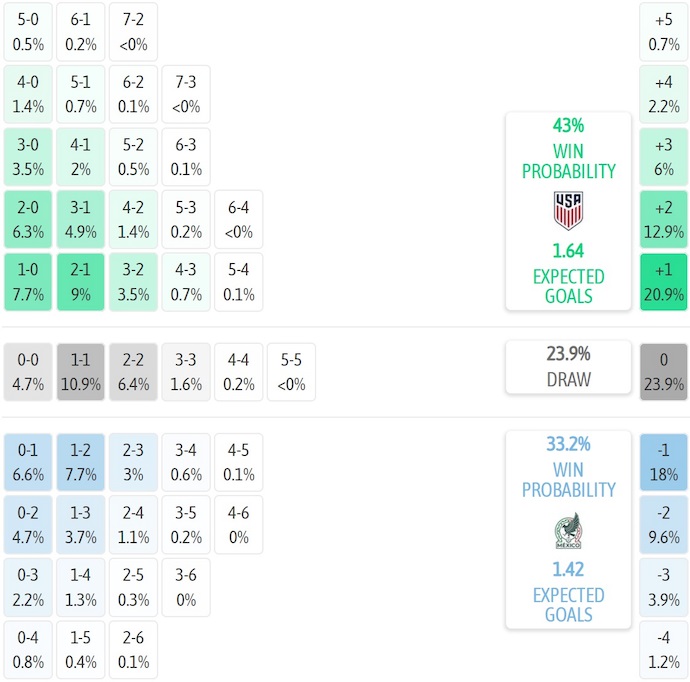Click the Mexico team crest icon
The width and height of the screenshot is (690, 682).
(x=568, y=530)
